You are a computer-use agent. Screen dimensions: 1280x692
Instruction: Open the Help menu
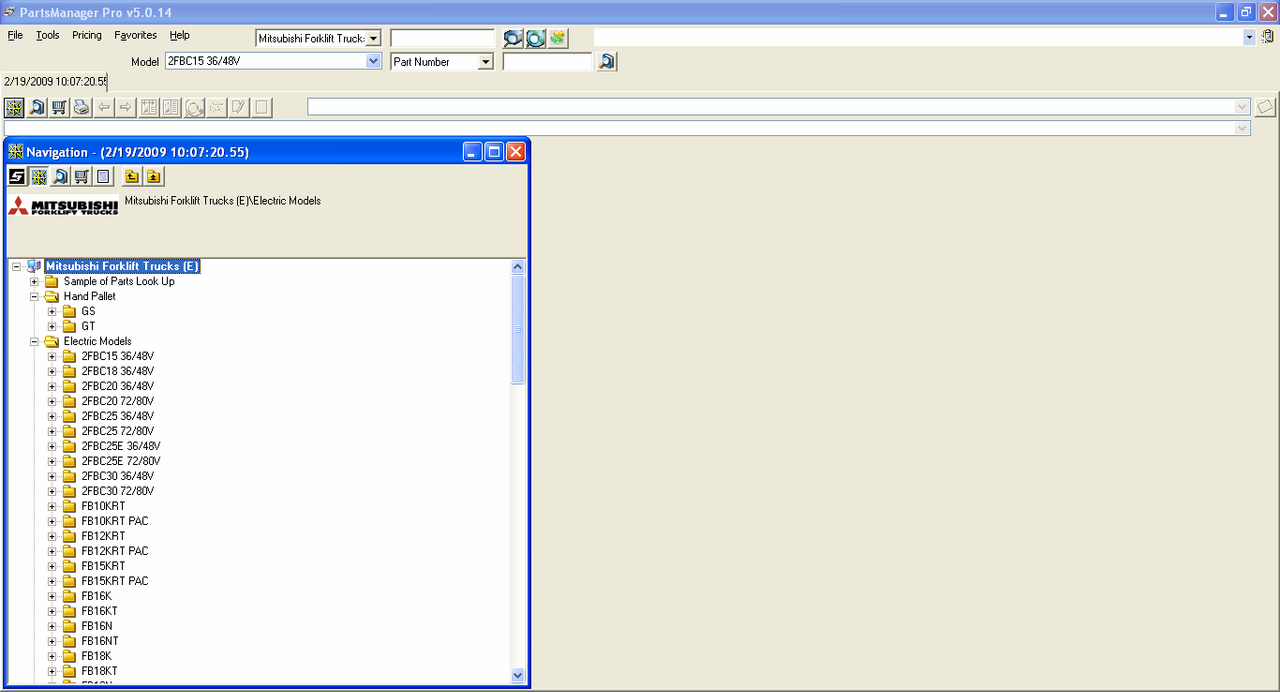click(x=180, y=35)
